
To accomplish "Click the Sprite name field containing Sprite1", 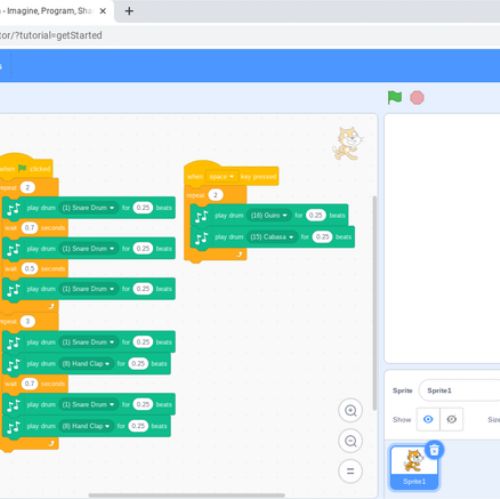I will pos(459,390).
